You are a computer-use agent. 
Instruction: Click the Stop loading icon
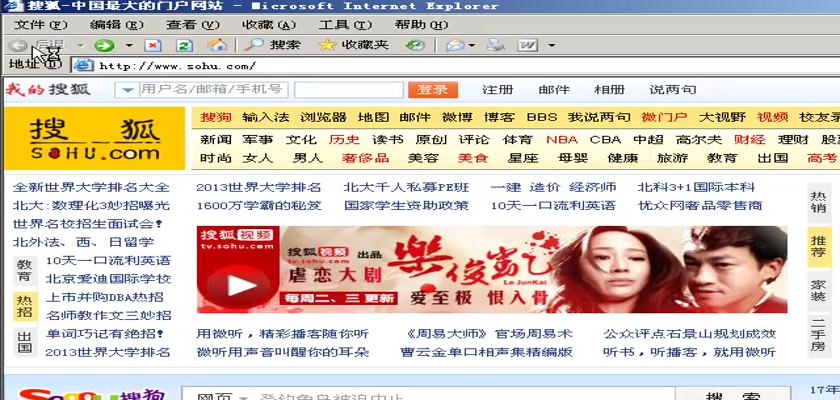coord(153,46)
